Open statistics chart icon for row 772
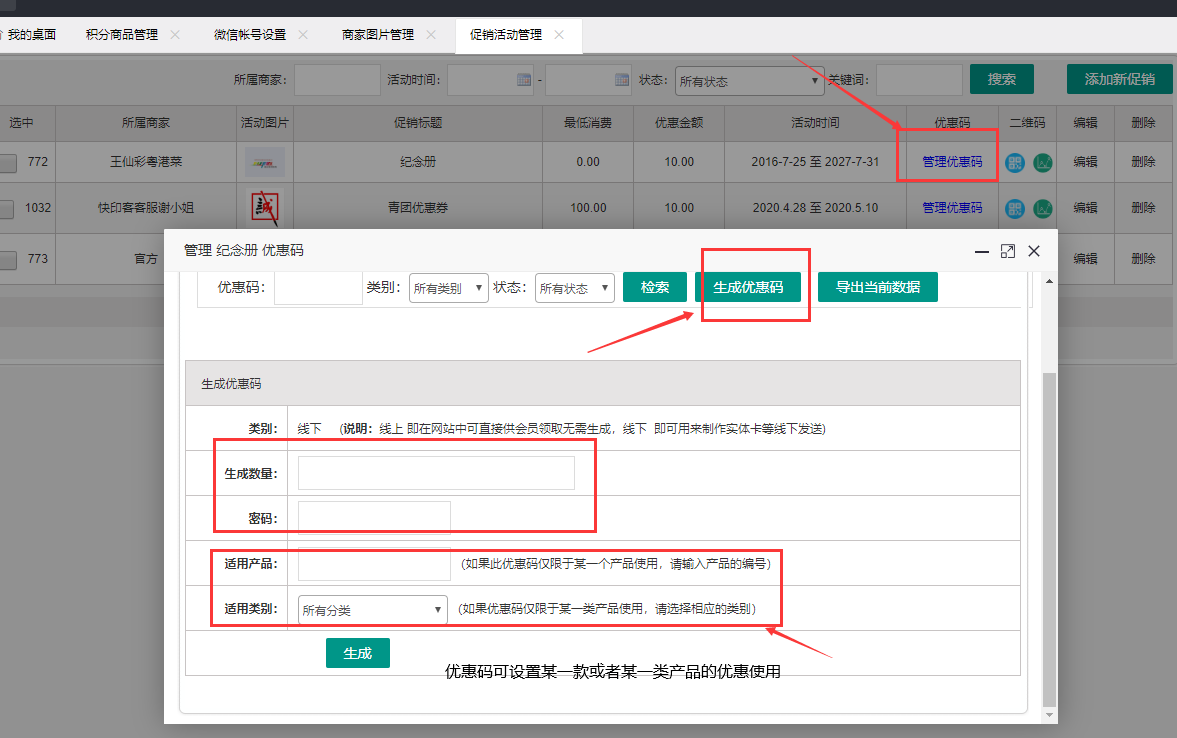The height and width of the screenshot is (738, 1177). tap(1042, 162)
